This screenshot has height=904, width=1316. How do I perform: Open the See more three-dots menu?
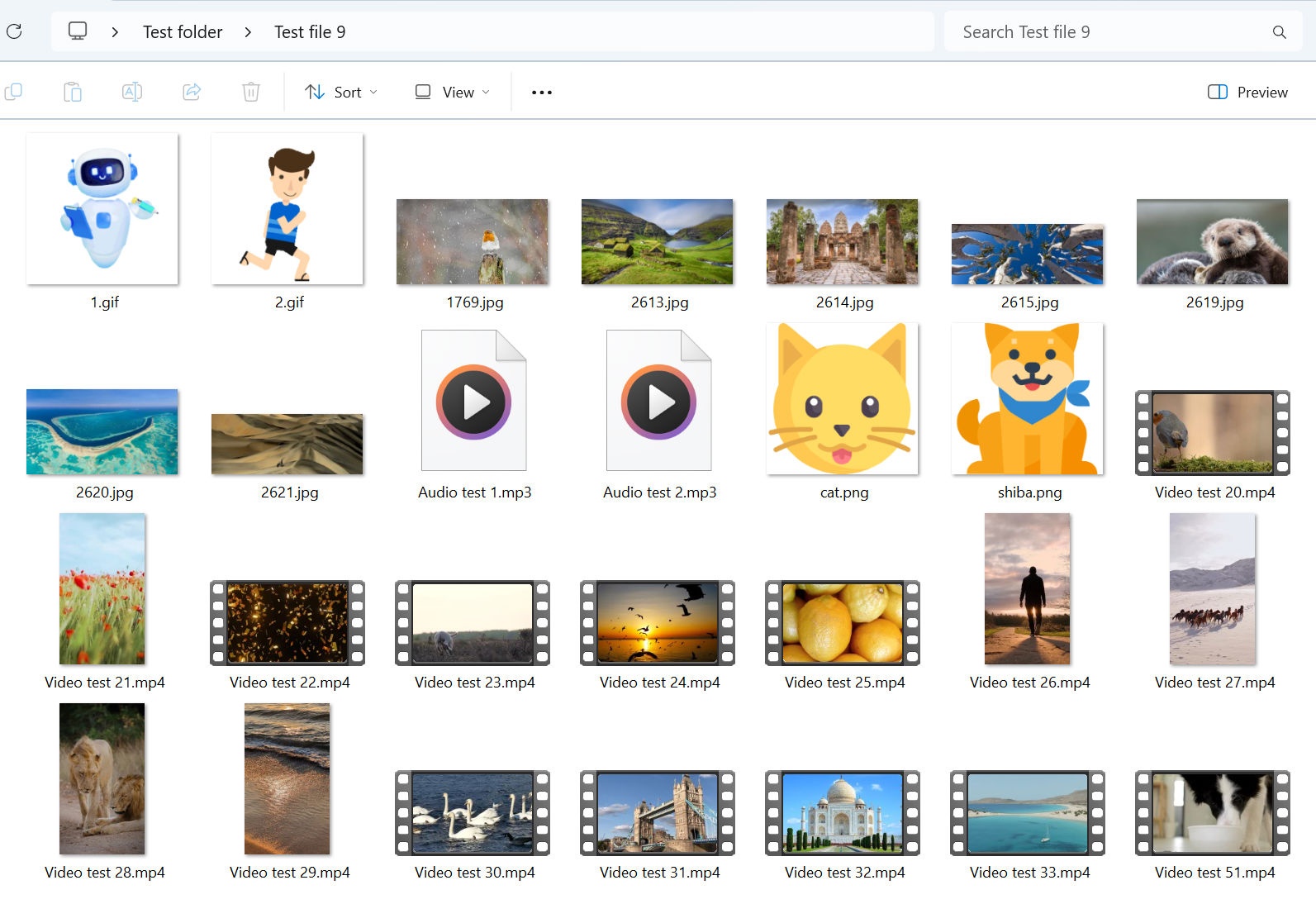pyautogui.click(x=542, y=92)
